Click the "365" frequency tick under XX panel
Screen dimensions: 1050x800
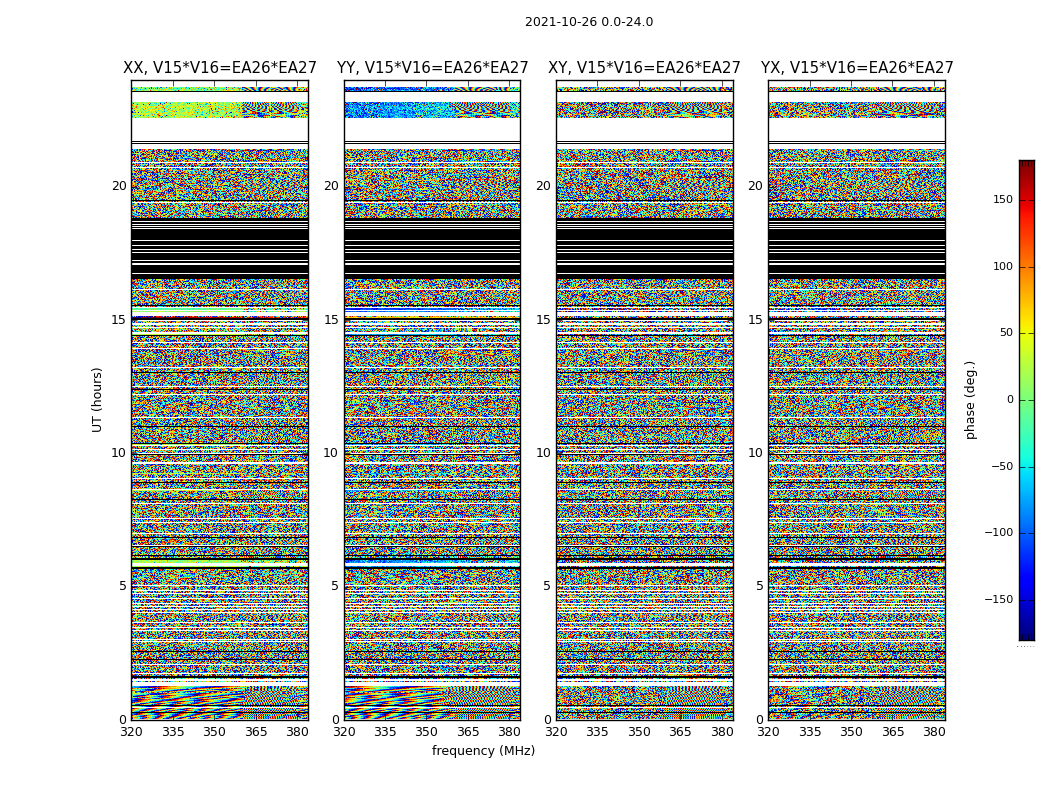[x=256, y=732]
